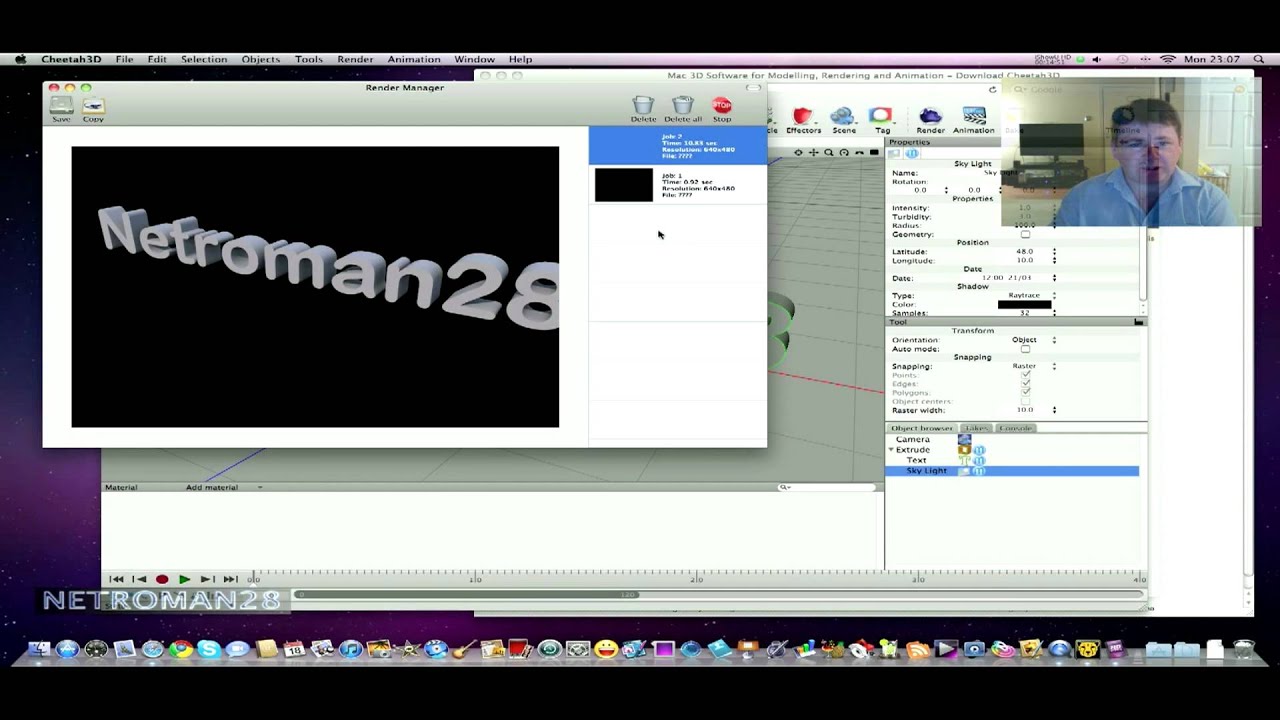1280x720 pixels.
Task: Click the material tag on Text row
Action: (979, 460)
